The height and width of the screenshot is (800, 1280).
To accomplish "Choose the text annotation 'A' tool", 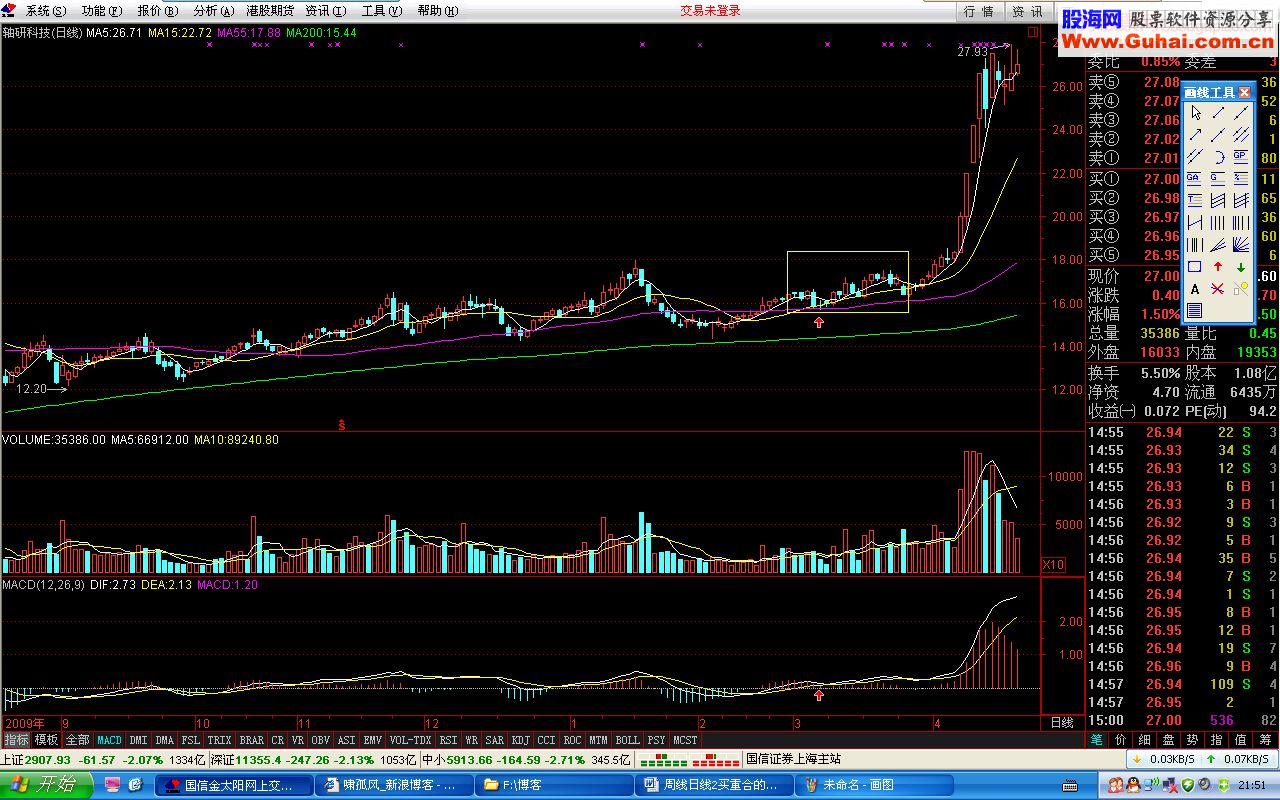I will pyautogui.click(x=1194, y=289).
